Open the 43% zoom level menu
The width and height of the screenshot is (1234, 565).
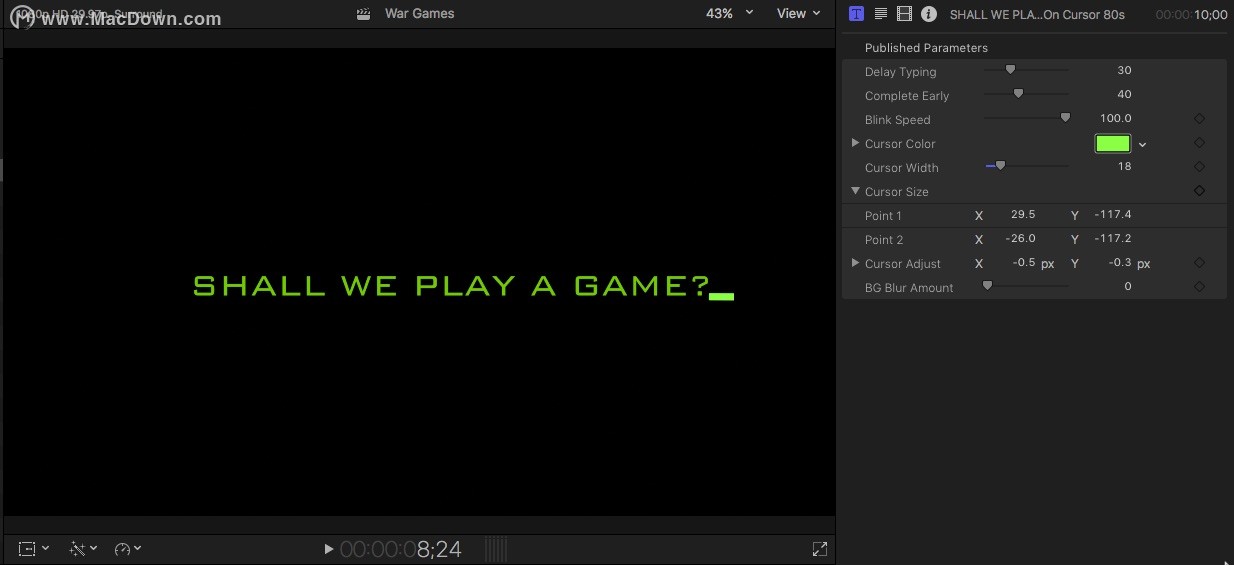(x=730, y=14)
